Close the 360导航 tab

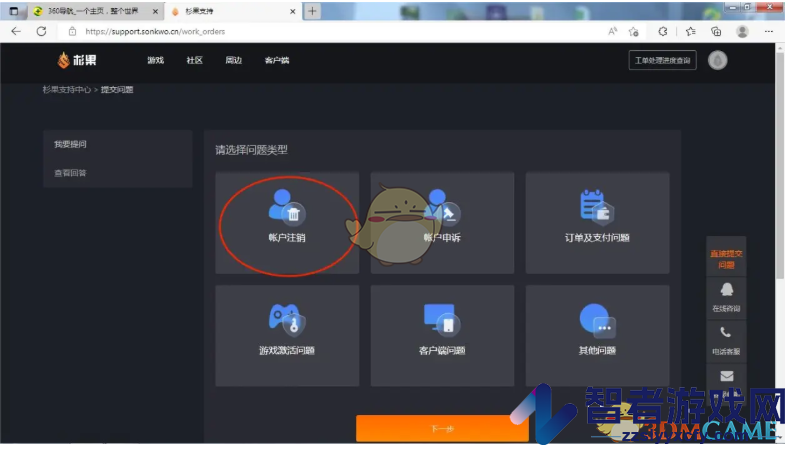[155, 11]
